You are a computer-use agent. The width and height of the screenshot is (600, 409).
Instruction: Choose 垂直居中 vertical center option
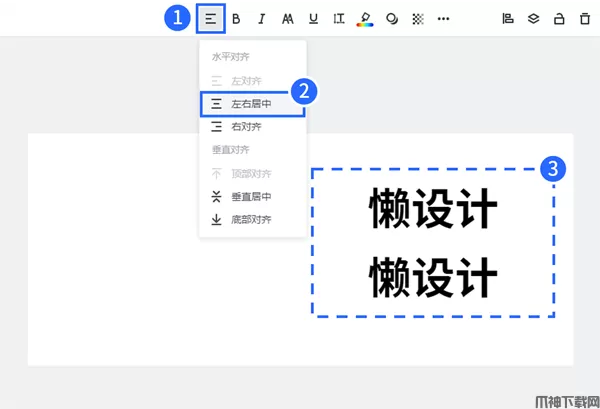tap(250, 197)
